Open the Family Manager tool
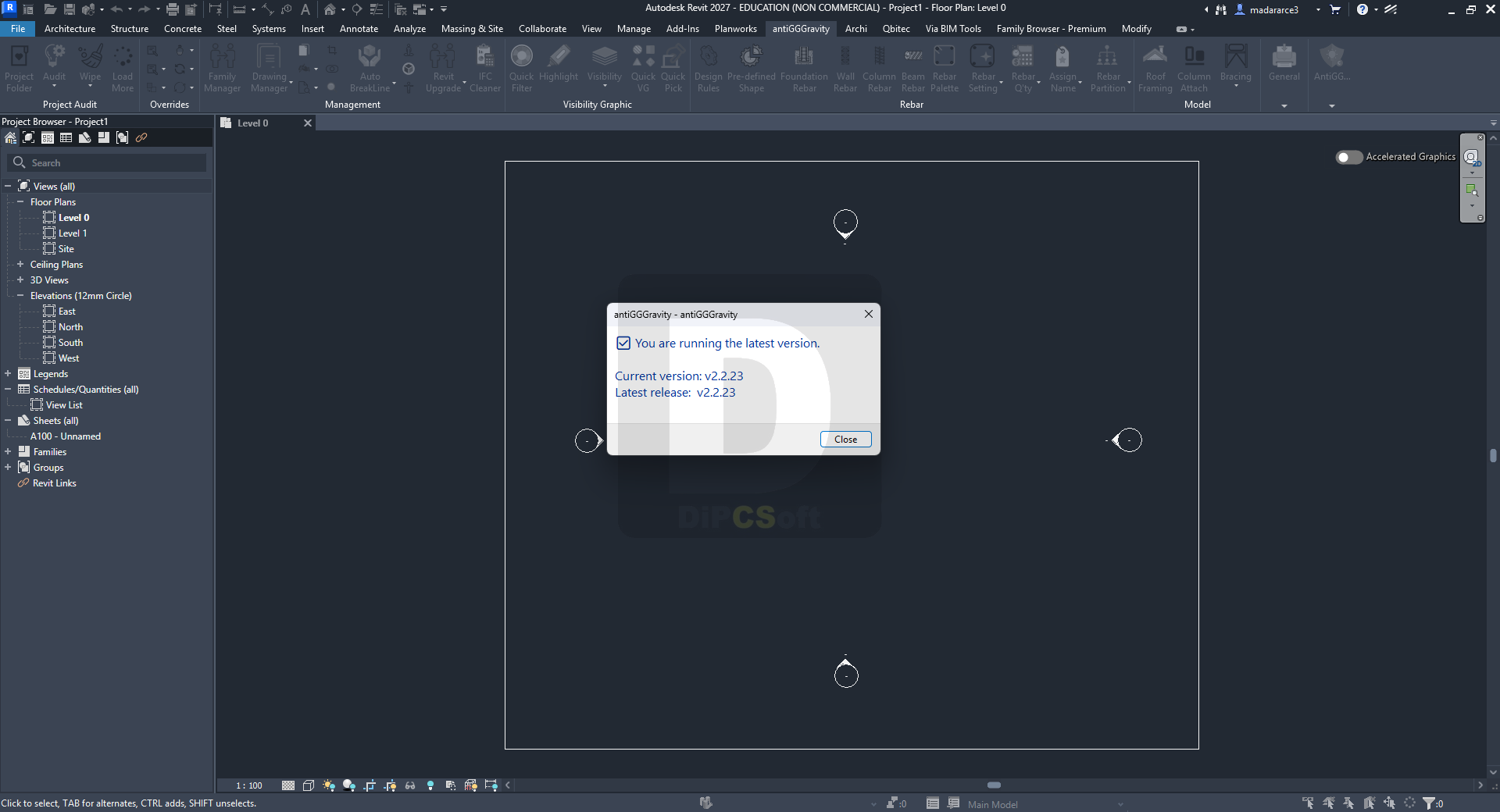 click(x=222, y=68)
